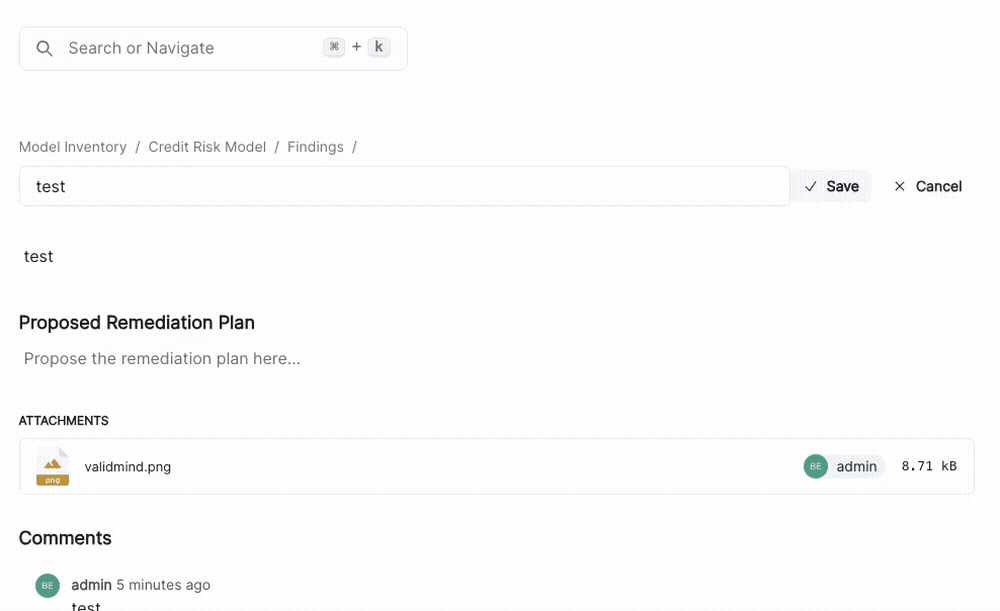Click the search magnifier icon
This screenshot has width=1000, height=611.
tap(44, 47)
